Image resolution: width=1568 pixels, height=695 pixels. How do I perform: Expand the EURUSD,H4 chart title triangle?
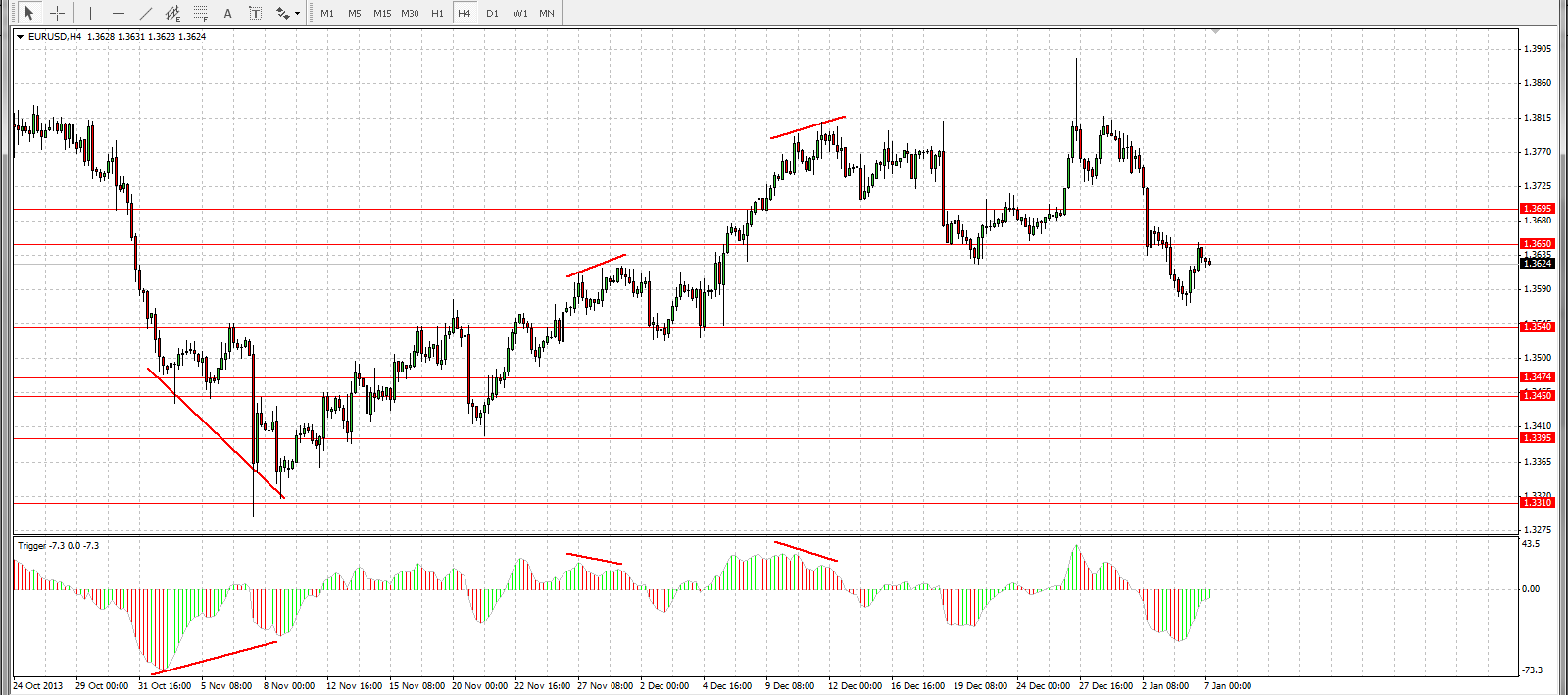(x=20, y=37)
